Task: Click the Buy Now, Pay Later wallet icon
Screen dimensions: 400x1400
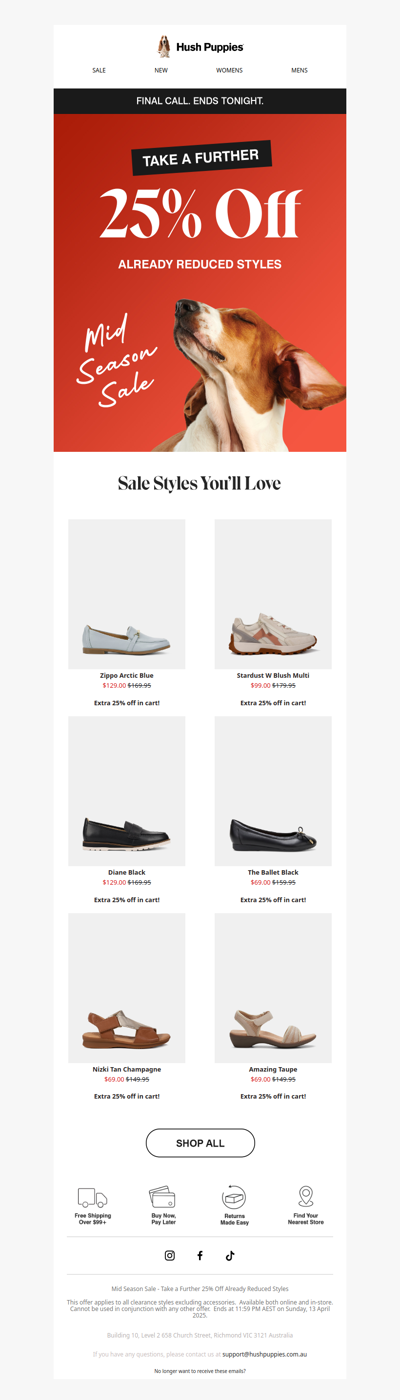Action: (x=163, y=1197)
